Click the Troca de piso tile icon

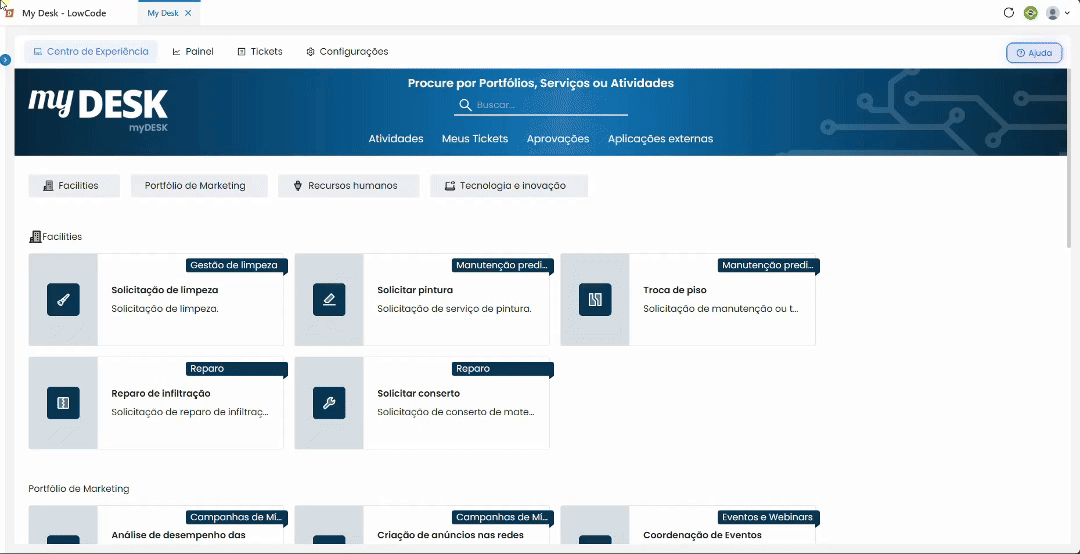[595, 300]
